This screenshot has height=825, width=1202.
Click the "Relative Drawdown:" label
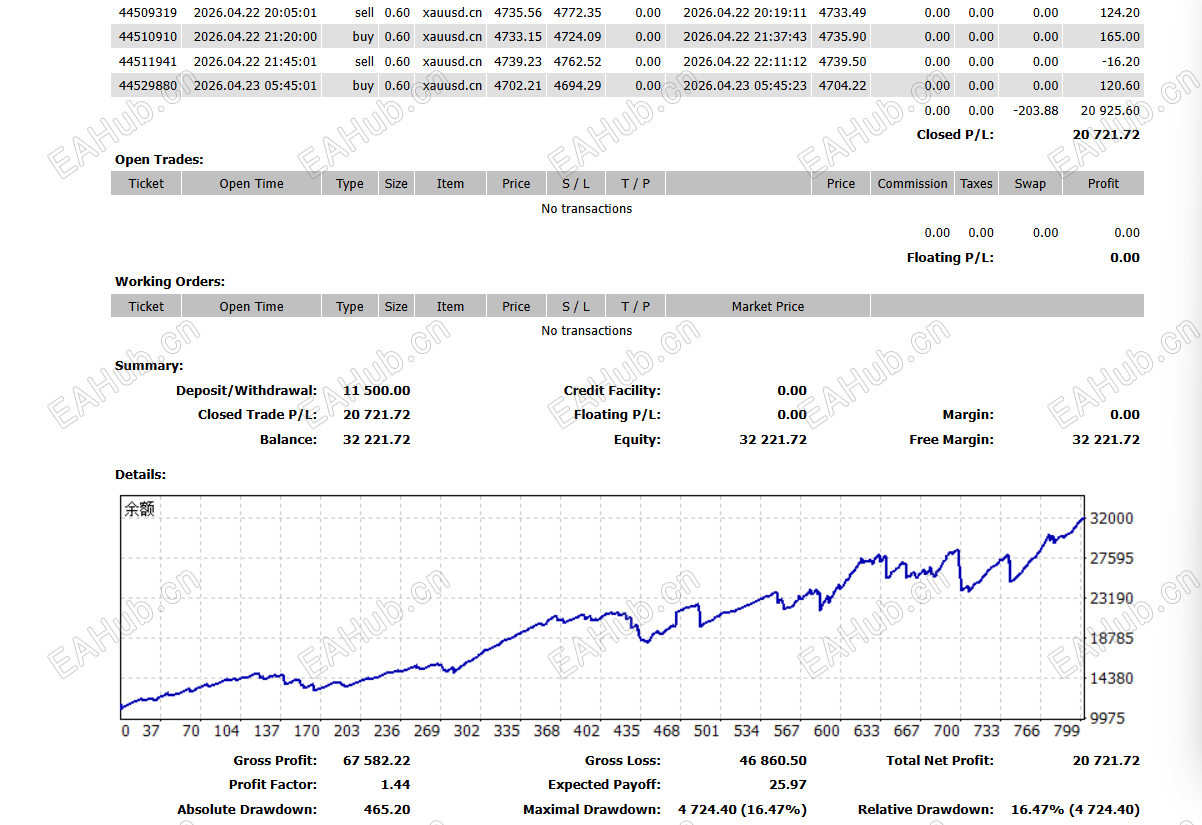pyautogui.click(x=926, y=809)
